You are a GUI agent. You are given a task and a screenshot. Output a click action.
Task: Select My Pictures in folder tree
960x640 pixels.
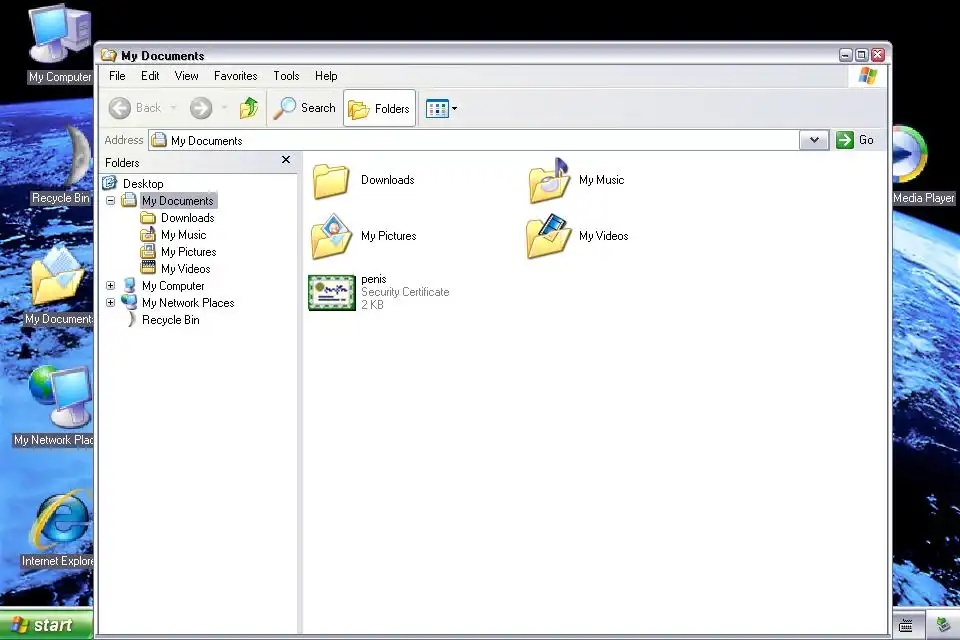coord(189,252)
